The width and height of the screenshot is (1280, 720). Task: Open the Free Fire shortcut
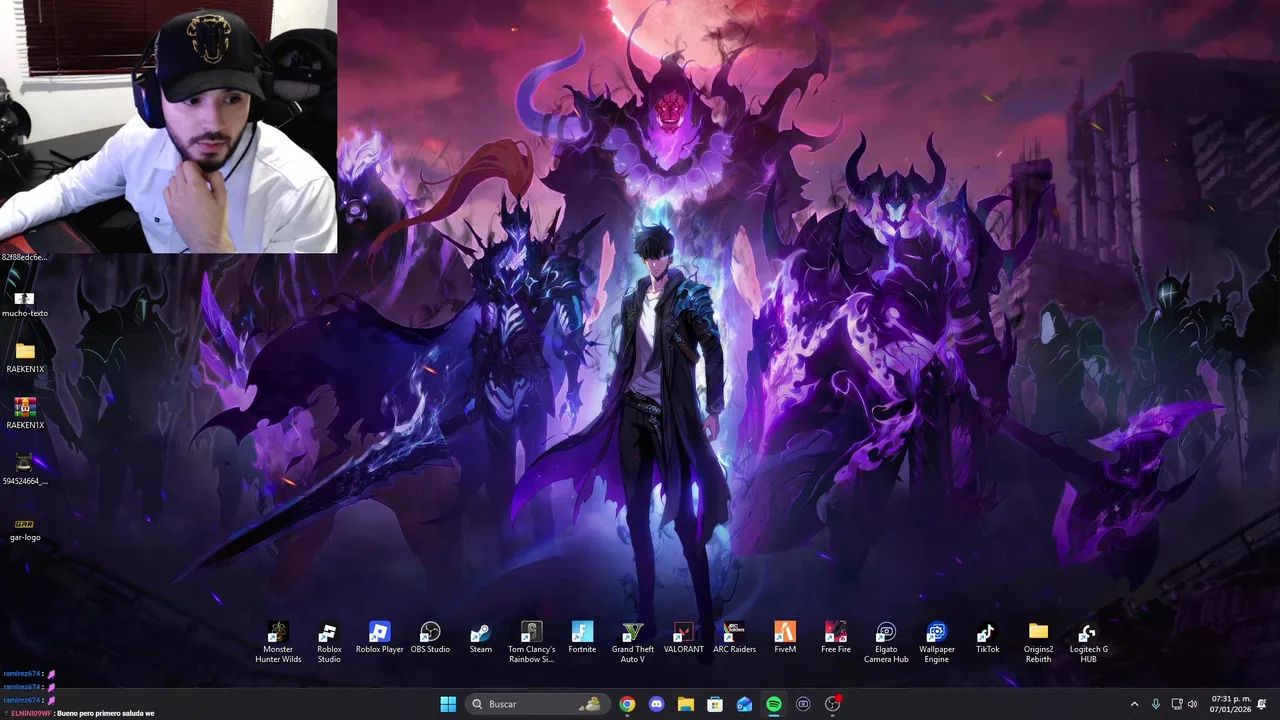tap(836, 637)
